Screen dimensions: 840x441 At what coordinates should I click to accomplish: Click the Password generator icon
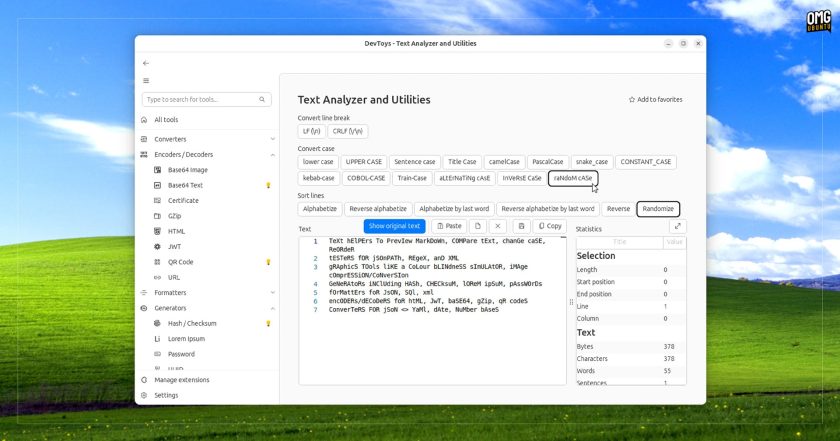click(158, 354)
